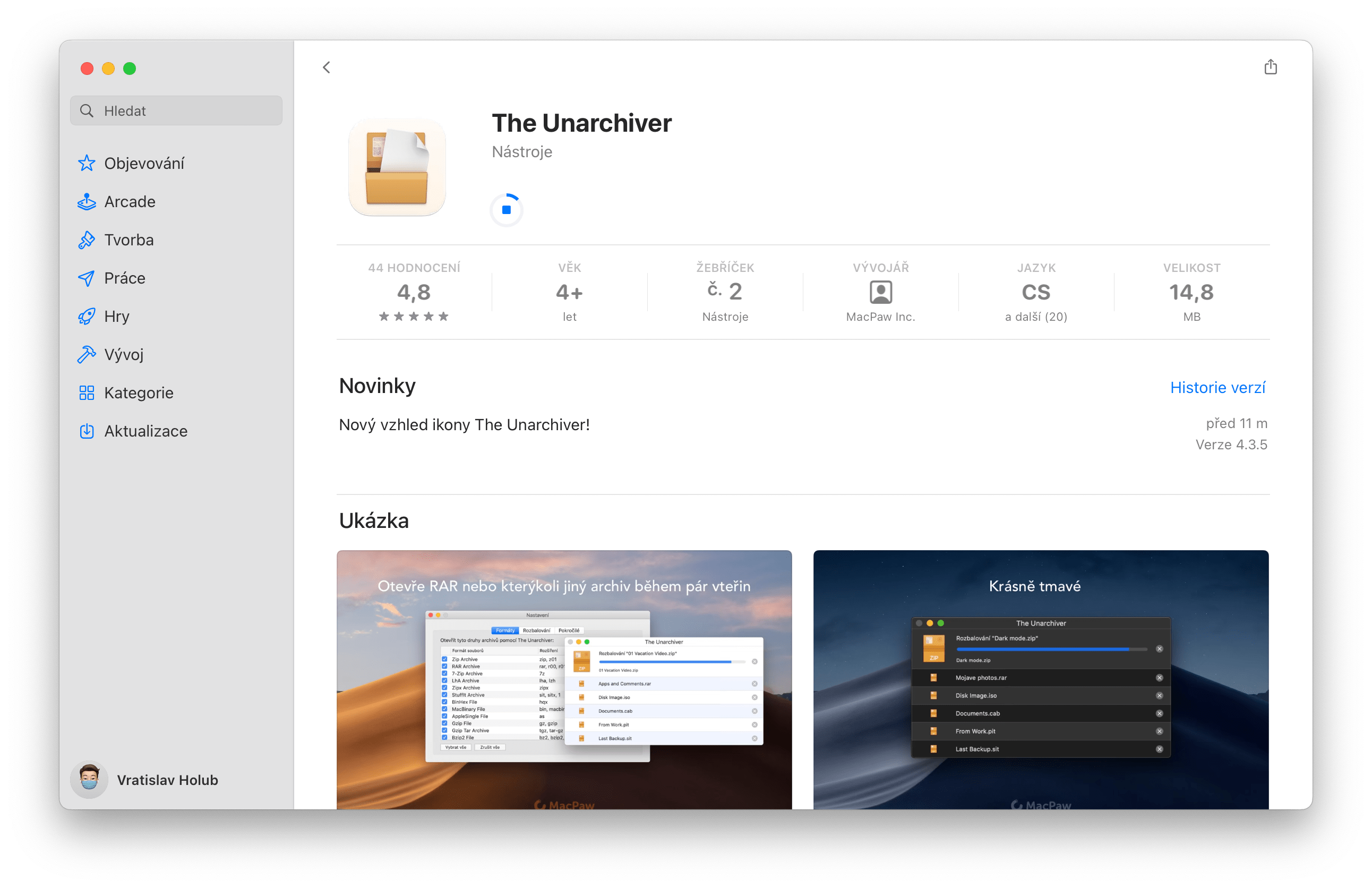Stop the download progress button

506,210
